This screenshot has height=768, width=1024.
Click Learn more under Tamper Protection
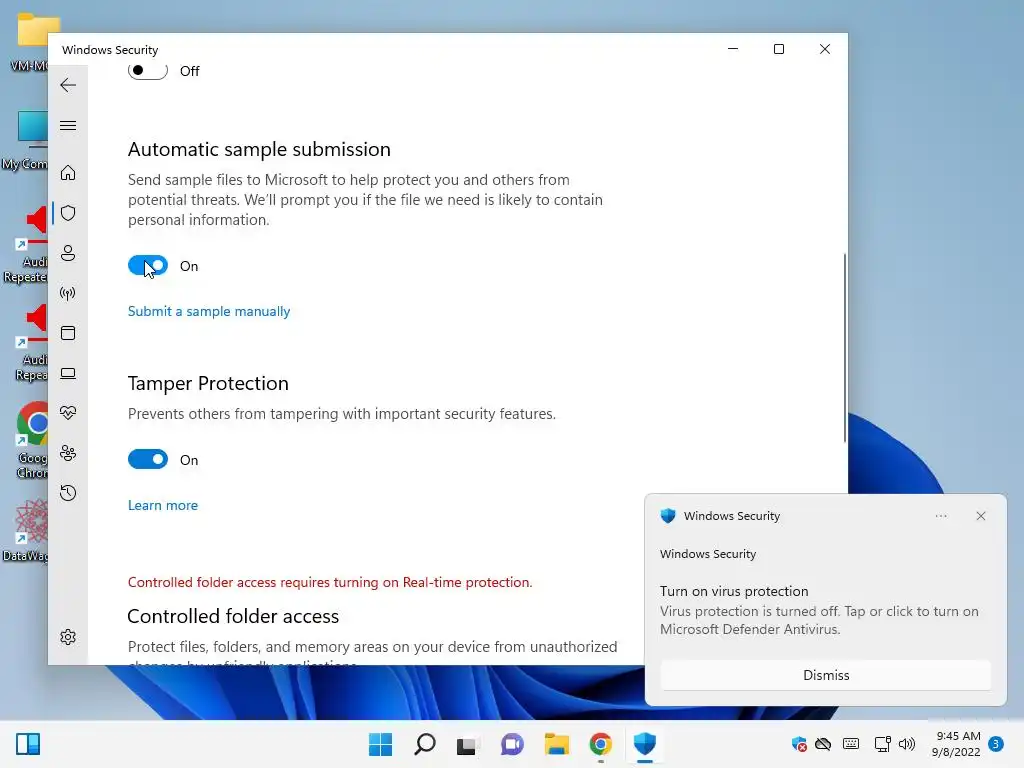[x=163, y=505]
